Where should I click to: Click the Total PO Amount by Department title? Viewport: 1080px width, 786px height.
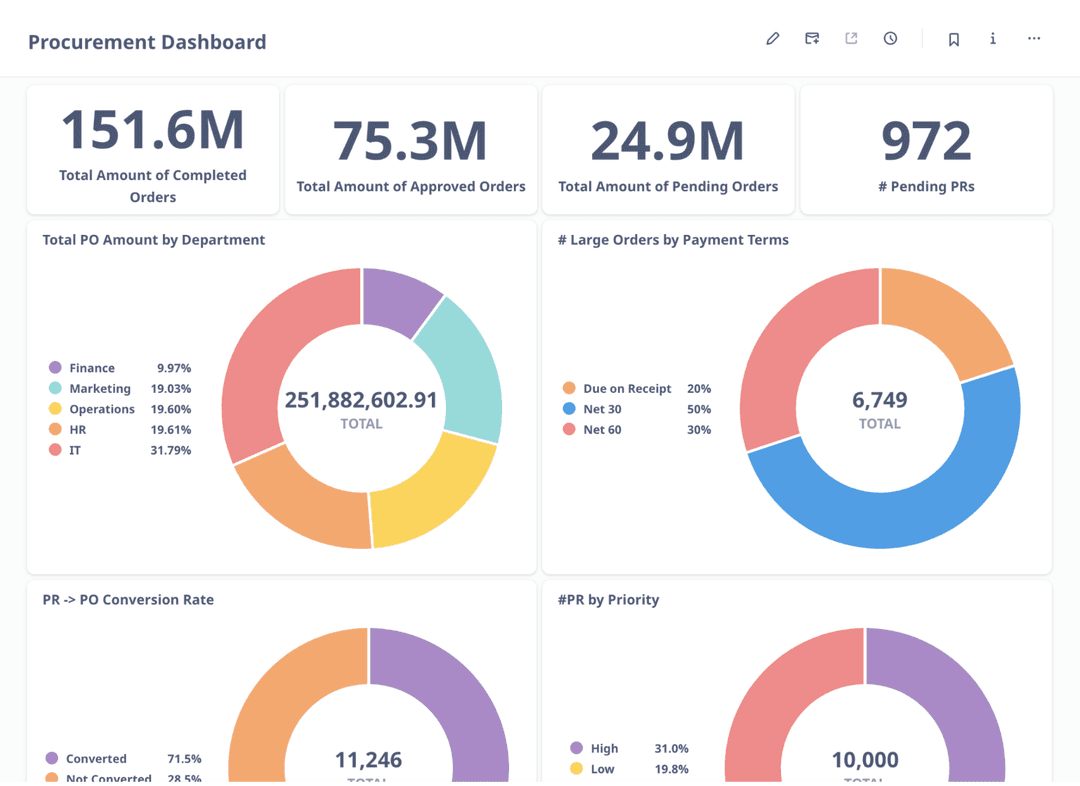point(154,240)
